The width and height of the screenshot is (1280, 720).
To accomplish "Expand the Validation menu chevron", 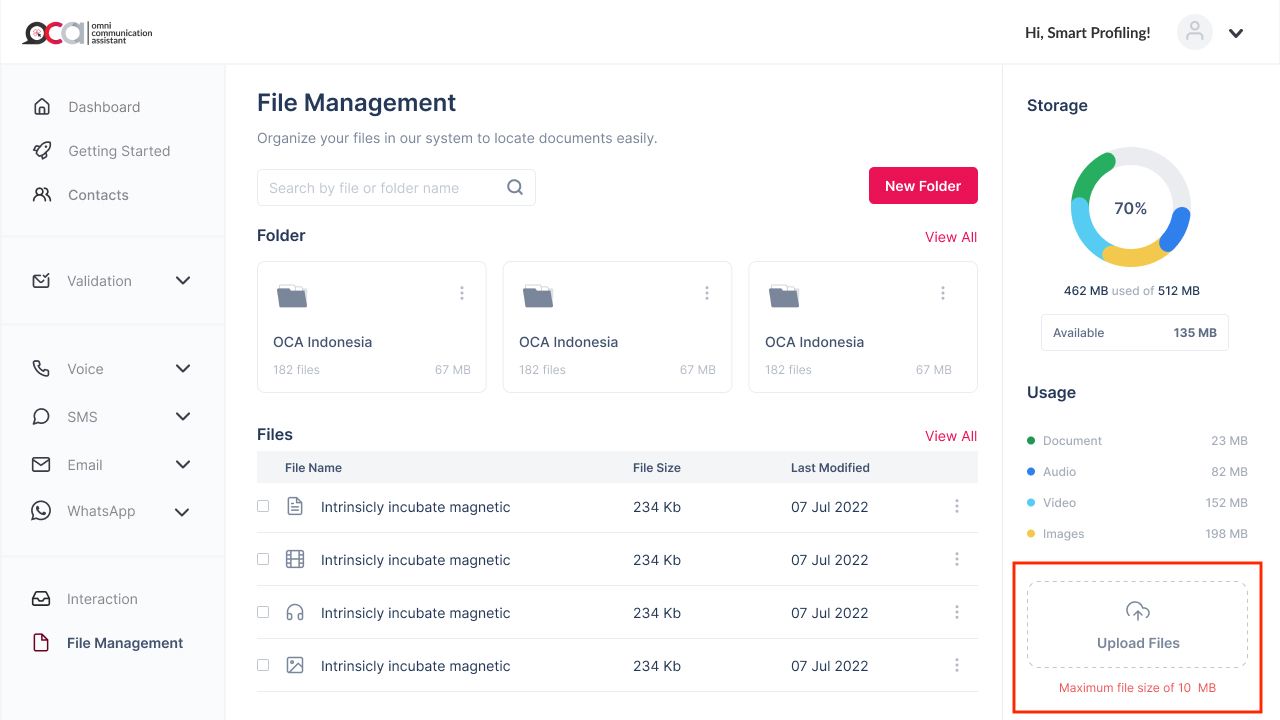I will coord(183,281).
